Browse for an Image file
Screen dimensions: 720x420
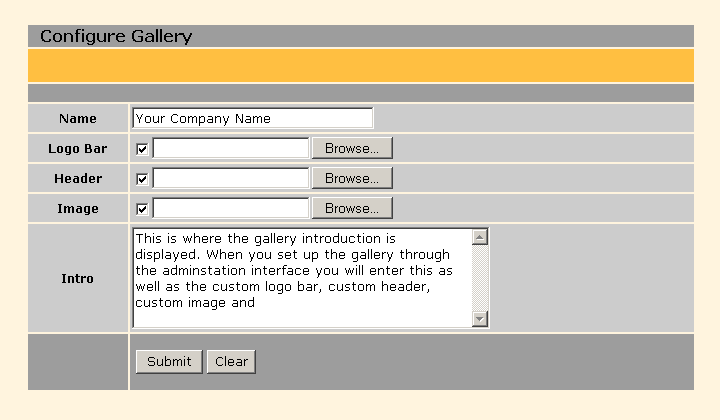[x=351, y=208]
